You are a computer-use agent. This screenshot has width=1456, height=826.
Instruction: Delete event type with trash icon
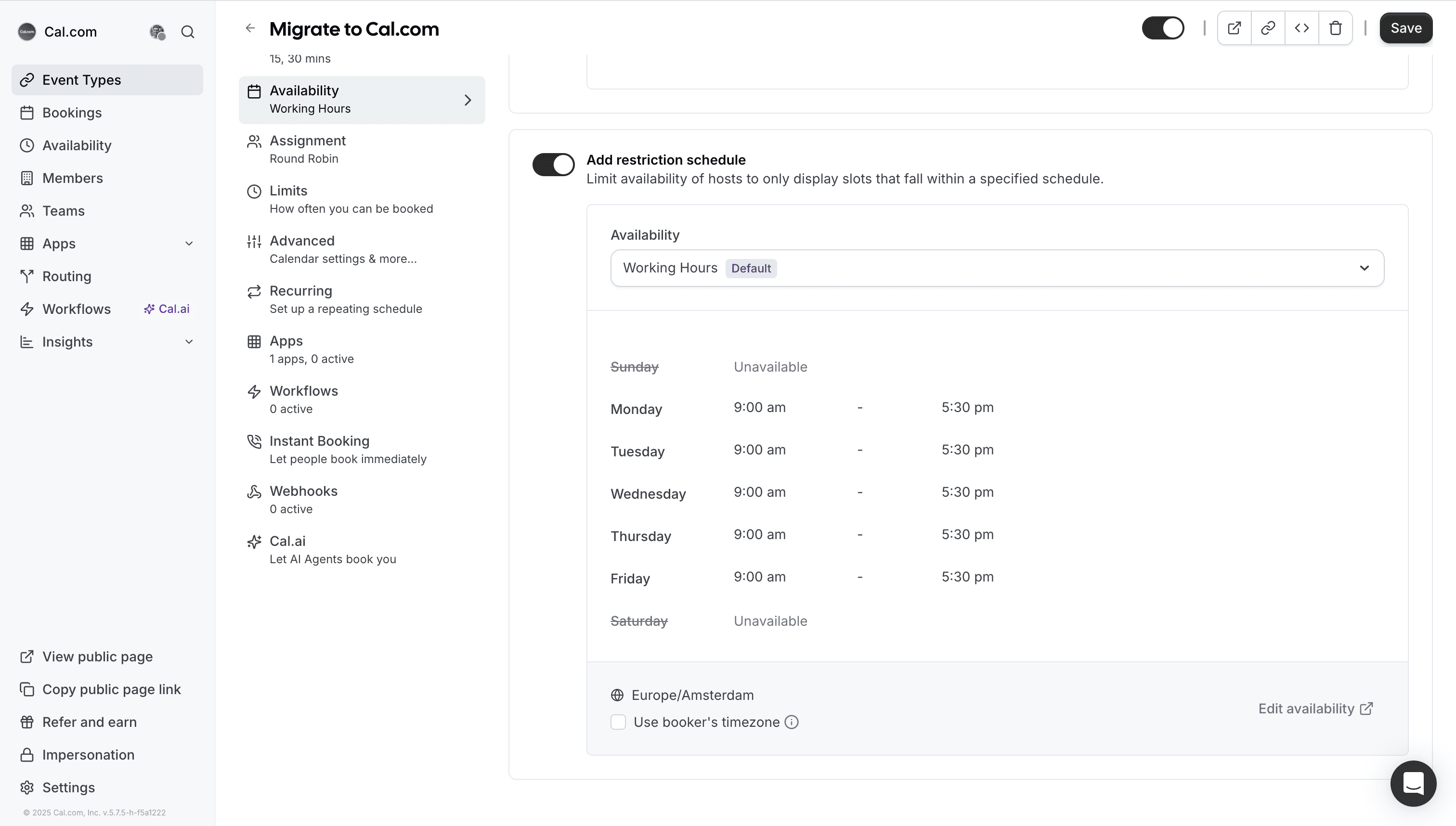(1336, 28)
